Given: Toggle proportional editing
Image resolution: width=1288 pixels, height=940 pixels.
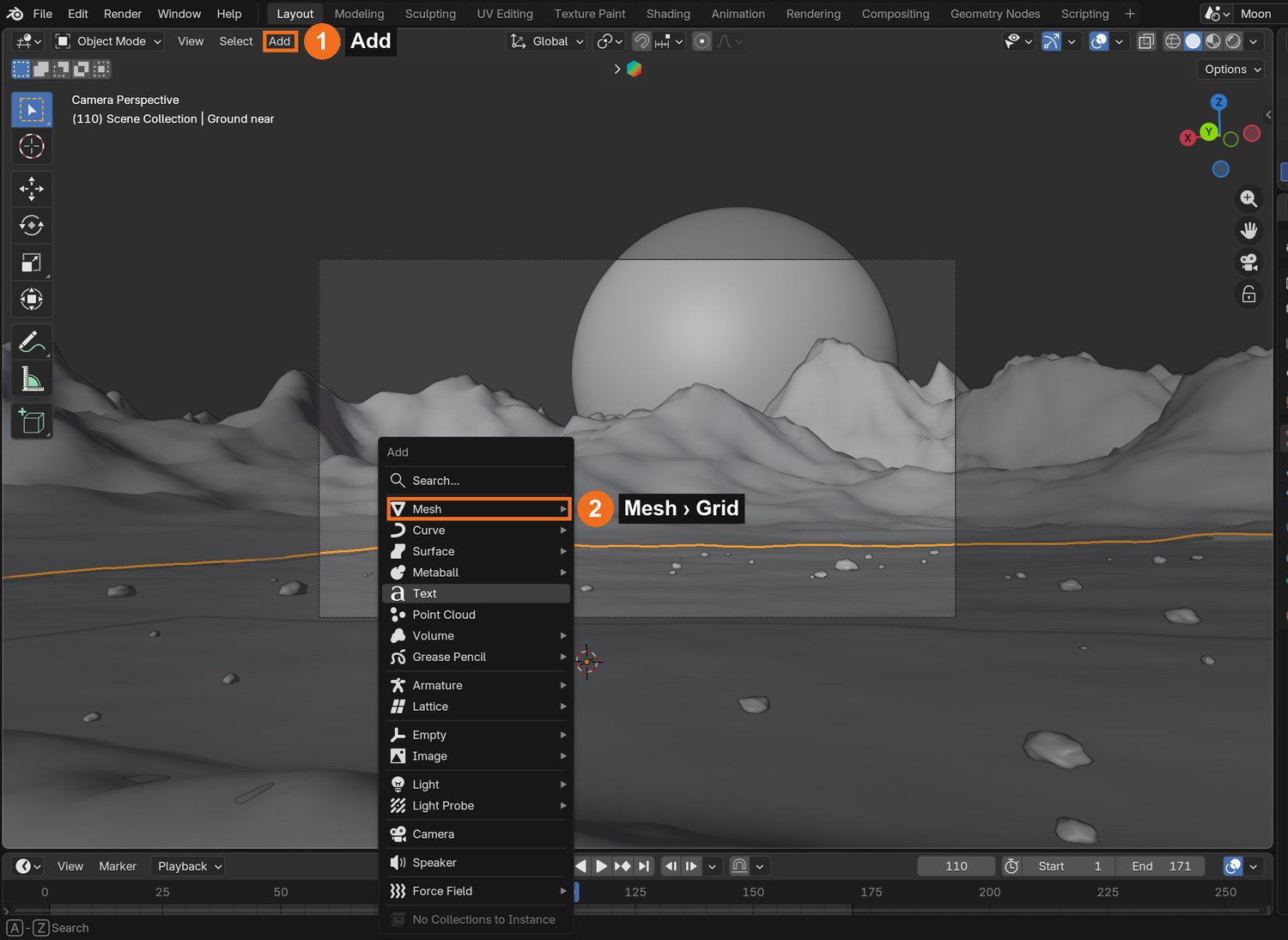Looking at the screenshot, I should pyautogui.click(x=702, y=41).
